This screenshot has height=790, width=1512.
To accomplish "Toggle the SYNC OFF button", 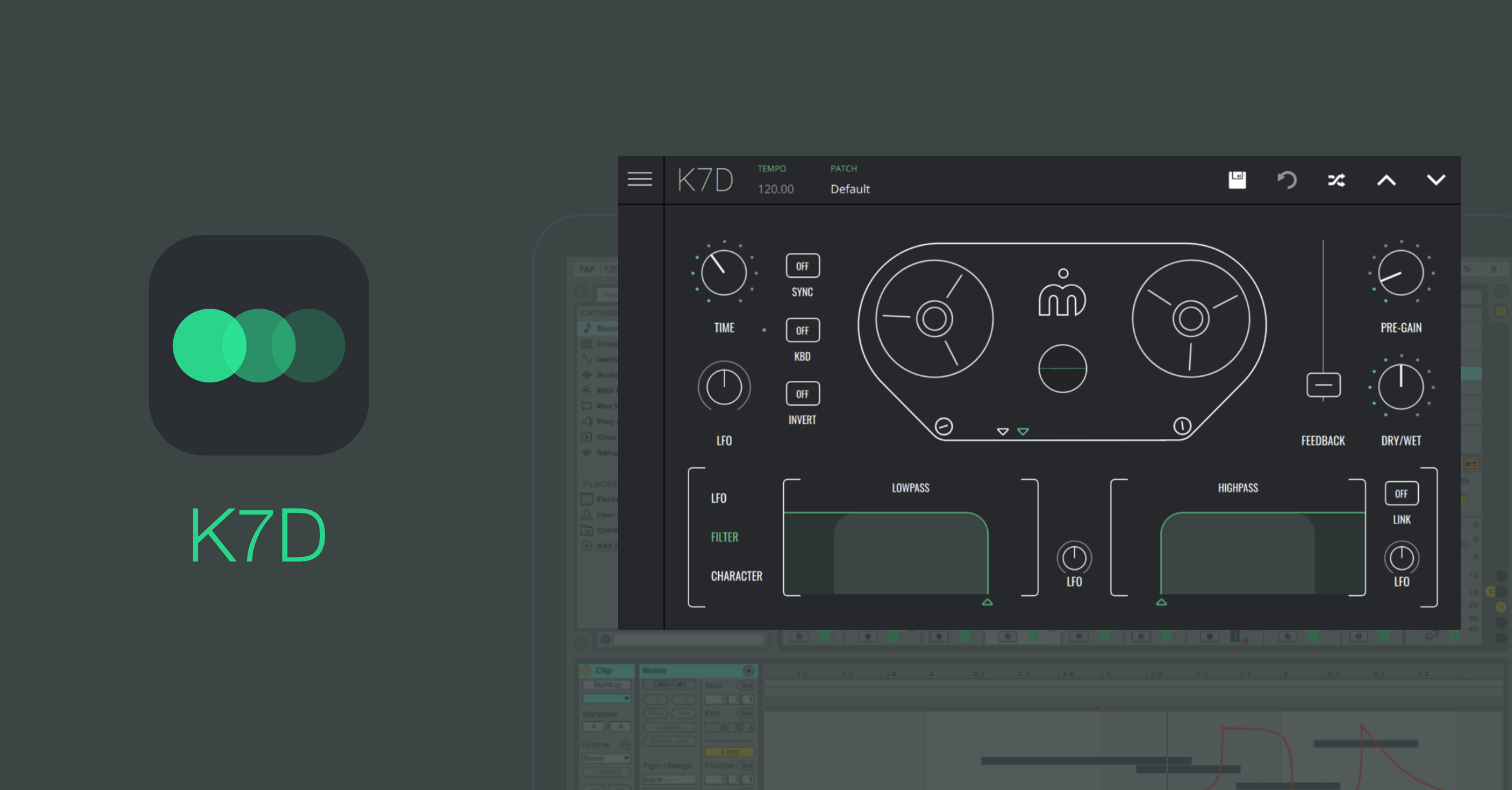I will point(803,266).
